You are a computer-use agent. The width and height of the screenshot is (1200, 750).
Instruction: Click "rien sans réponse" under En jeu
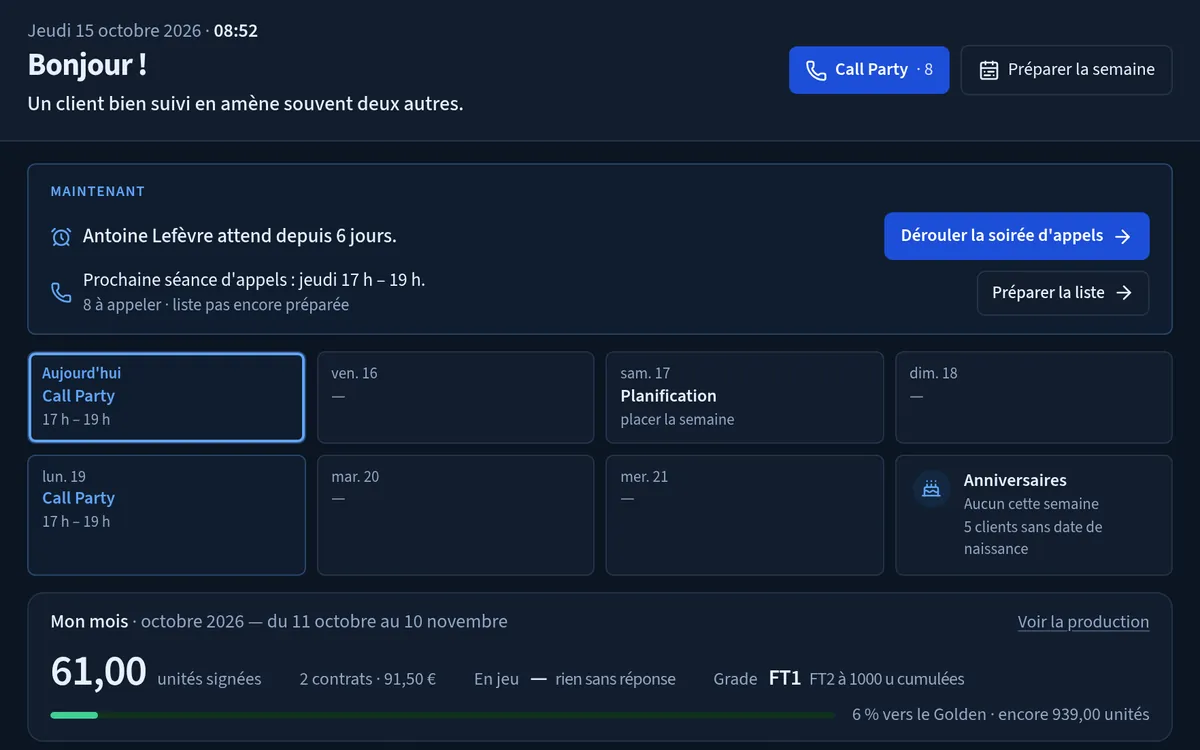click(616, 679)
